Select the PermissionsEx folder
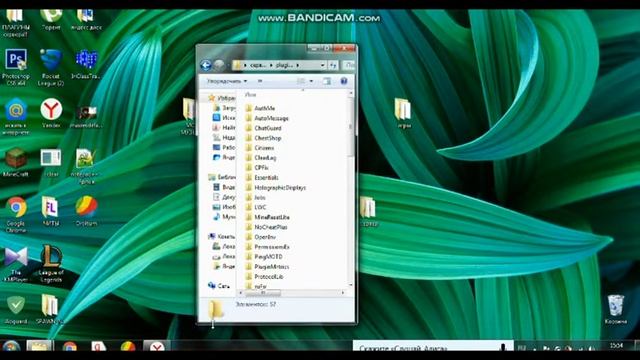This screenshot has width=640, height=360. click(x=267, y=247)
